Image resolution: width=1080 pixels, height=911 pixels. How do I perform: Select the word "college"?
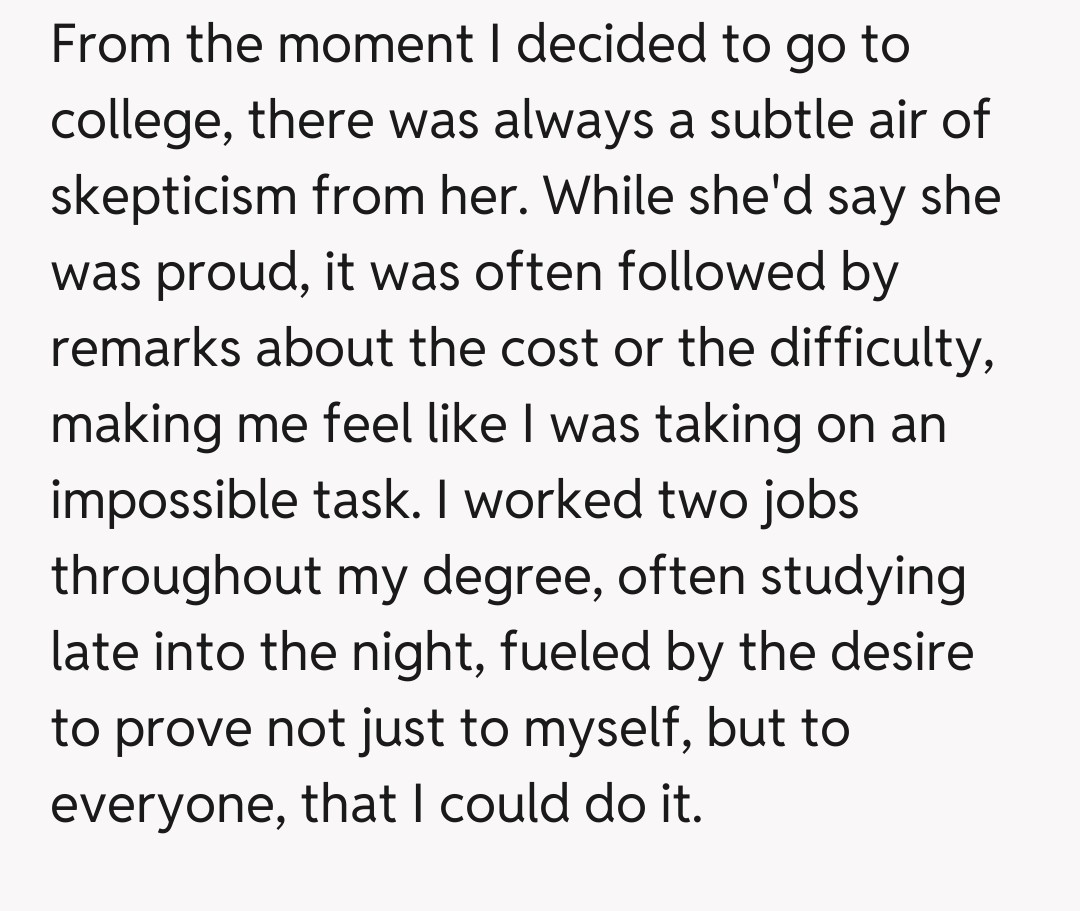[138, 123]
